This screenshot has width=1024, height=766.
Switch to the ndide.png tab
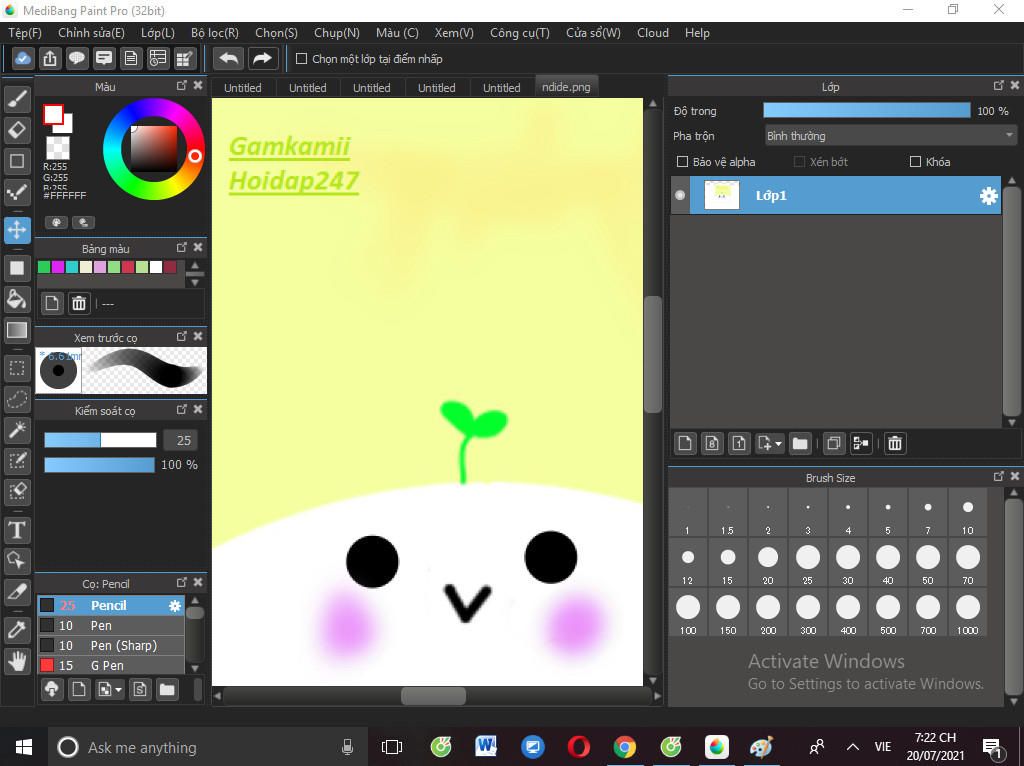coord(566,87)
